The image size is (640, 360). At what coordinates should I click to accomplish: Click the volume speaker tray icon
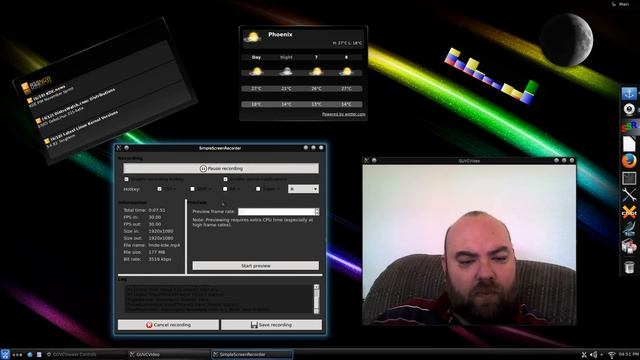tap(593, 355)
